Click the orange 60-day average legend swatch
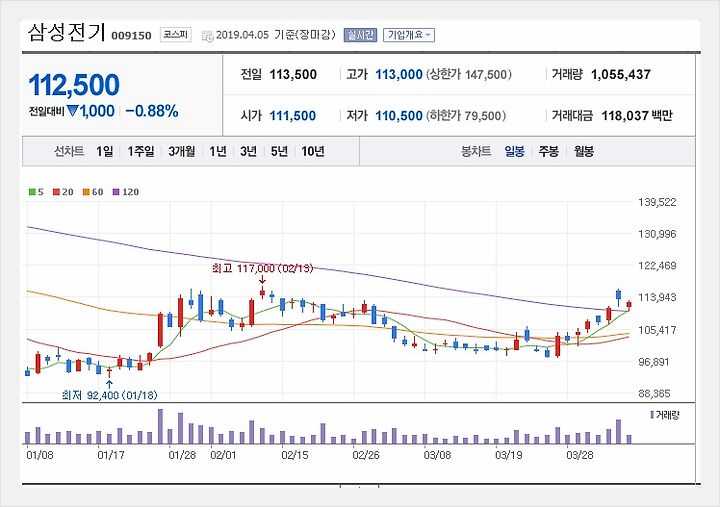This screenshot has height=507, width=720. (x=86, y=192)
